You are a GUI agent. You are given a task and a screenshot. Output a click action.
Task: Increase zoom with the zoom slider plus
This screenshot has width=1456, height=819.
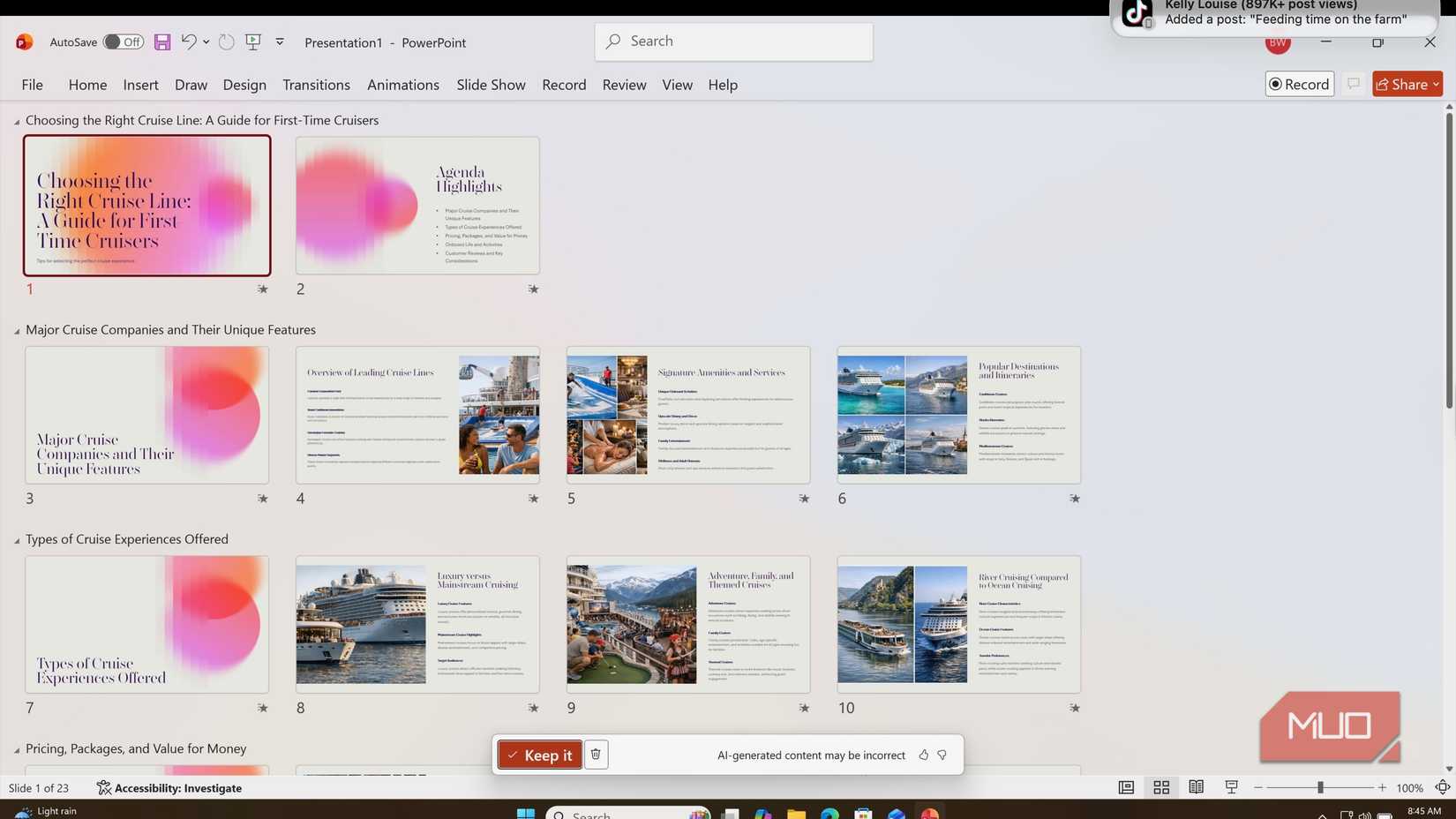pyautogui.click(x=1382, y=787)
